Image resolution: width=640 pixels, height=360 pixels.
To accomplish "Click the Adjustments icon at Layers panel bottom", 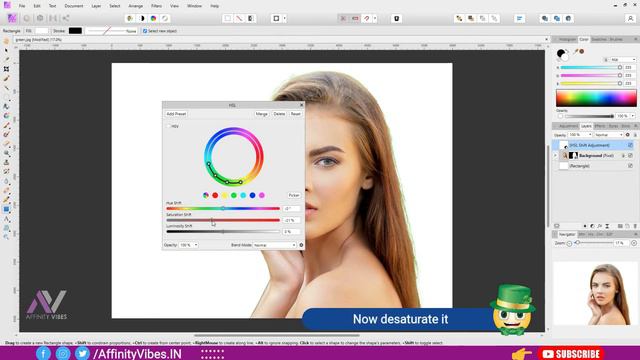I will (592, 226).
